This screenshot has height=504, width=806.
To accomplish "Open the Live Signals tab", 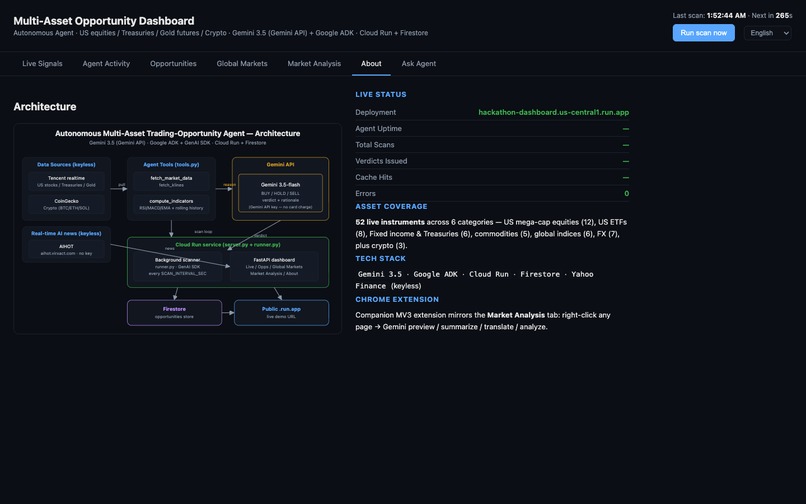I will [x=42, y=64].
